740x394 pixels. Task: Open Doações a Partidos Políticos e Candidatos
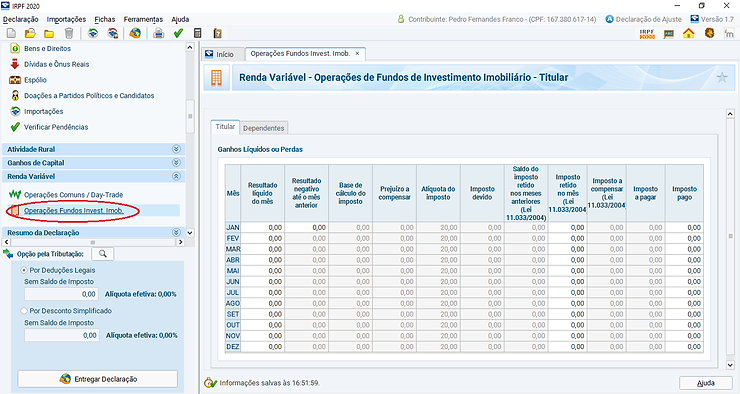point(89,95)
